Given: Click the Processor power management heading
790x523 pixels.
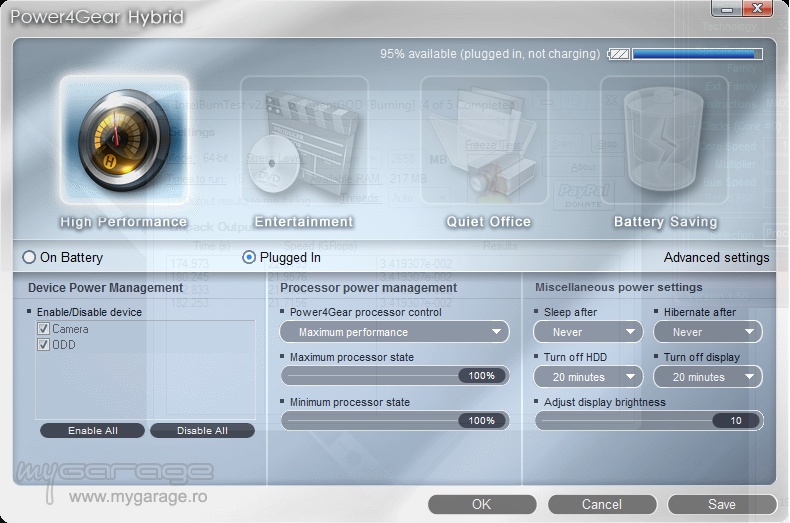Looking at the screenshot, I should [x=368, y=288].
